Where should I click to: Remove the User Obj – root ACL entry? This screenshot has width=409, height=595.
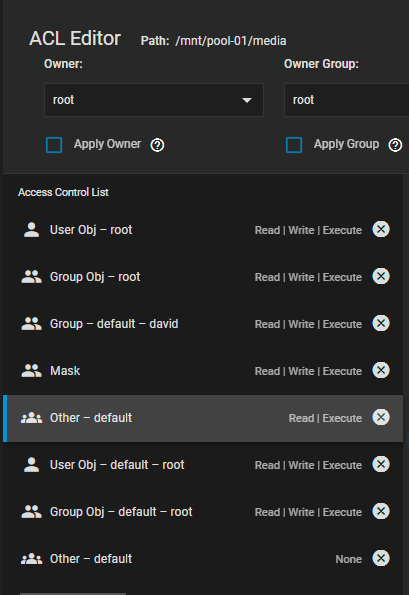(x=381, y=229)
